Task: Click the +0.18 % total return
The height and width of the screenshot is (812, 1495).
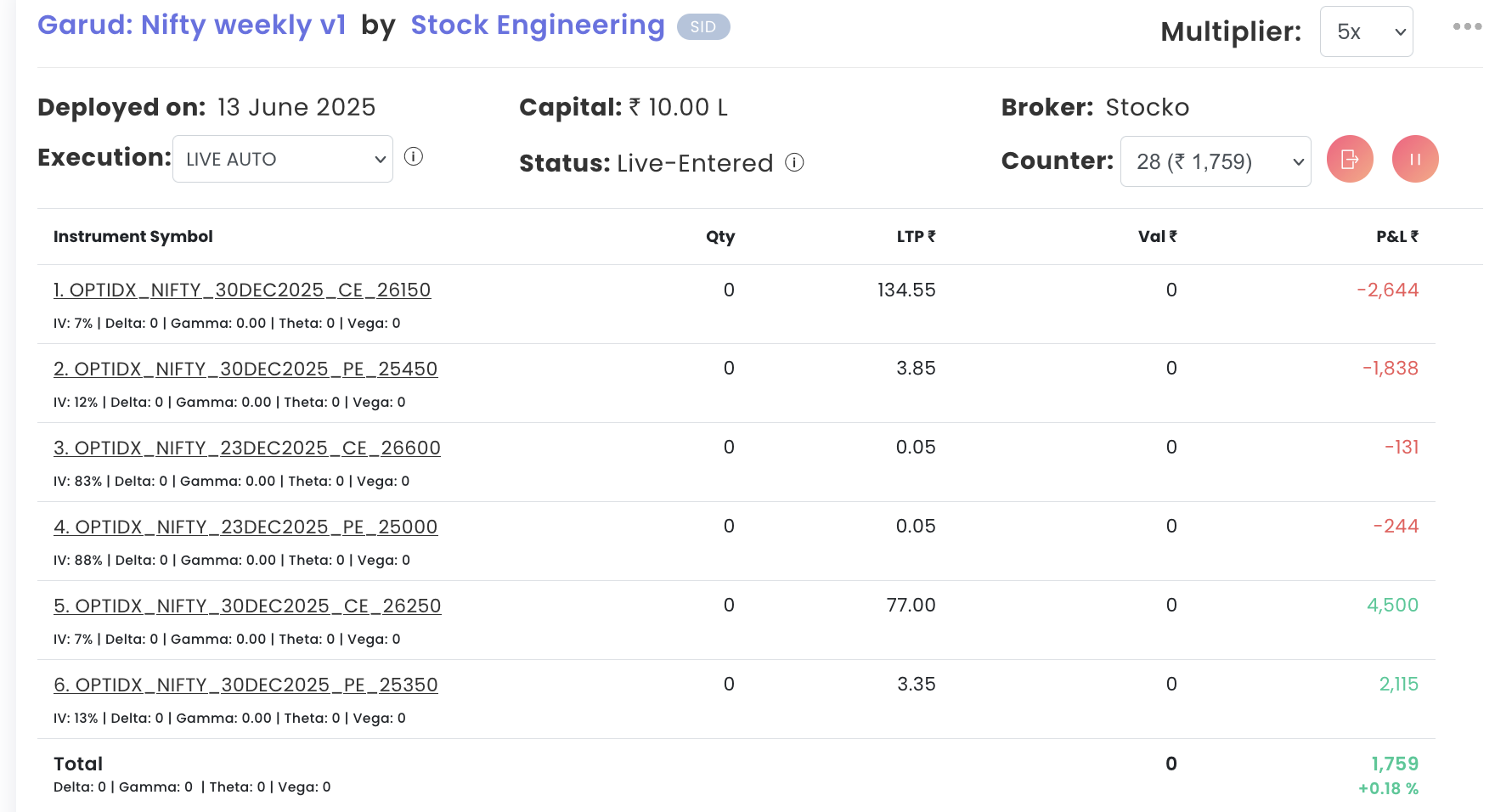Action: tap(1389, 789)
